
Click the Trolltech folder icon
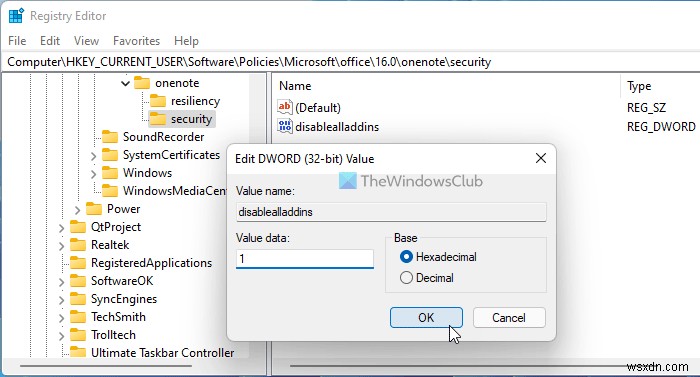[78, 334]
